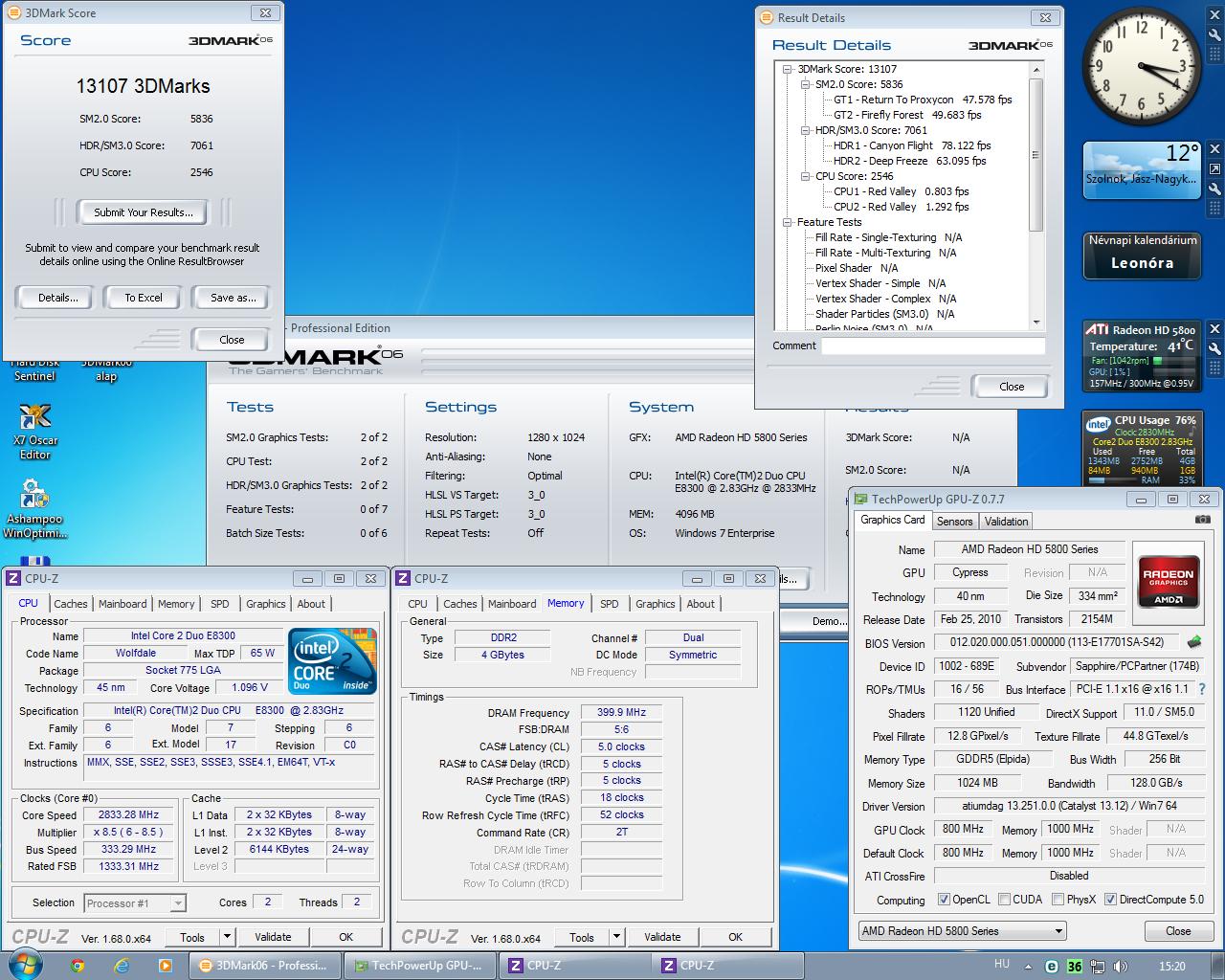1225x980 pixels.
Task: Click Submit Your Results button
Action: click(144, 212)
